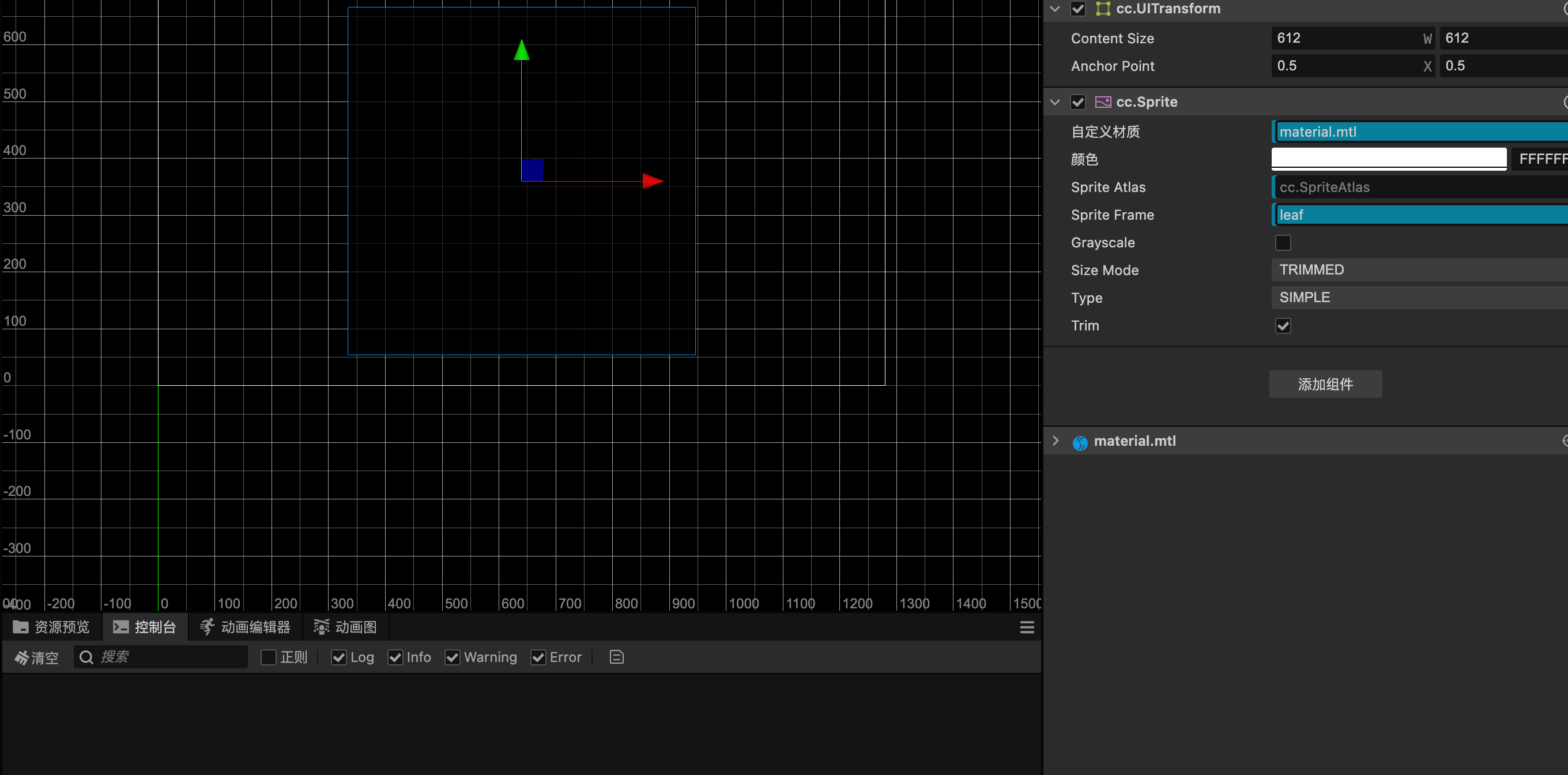The height and width of the screenshot is (775, 1568).
Task: Uncheck the Trim checkbox
Action: click(x=1283, y=326)
